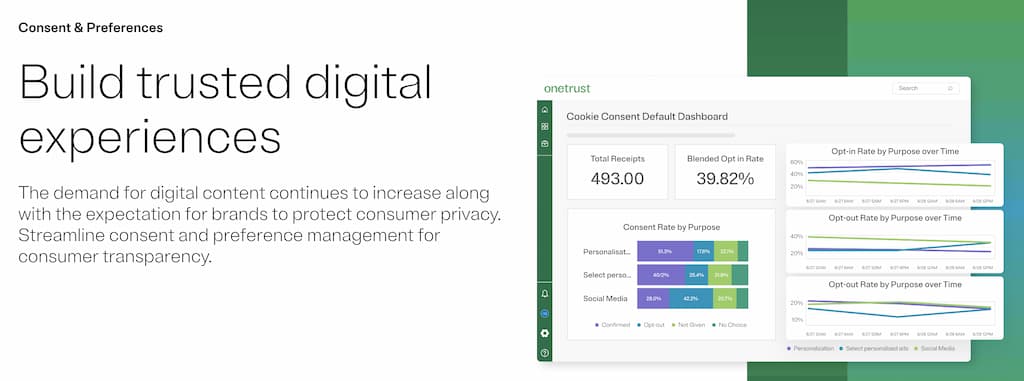Toggle the No Choice legend item
Screen dimensions: 1024x381
[x=729, y=325]
